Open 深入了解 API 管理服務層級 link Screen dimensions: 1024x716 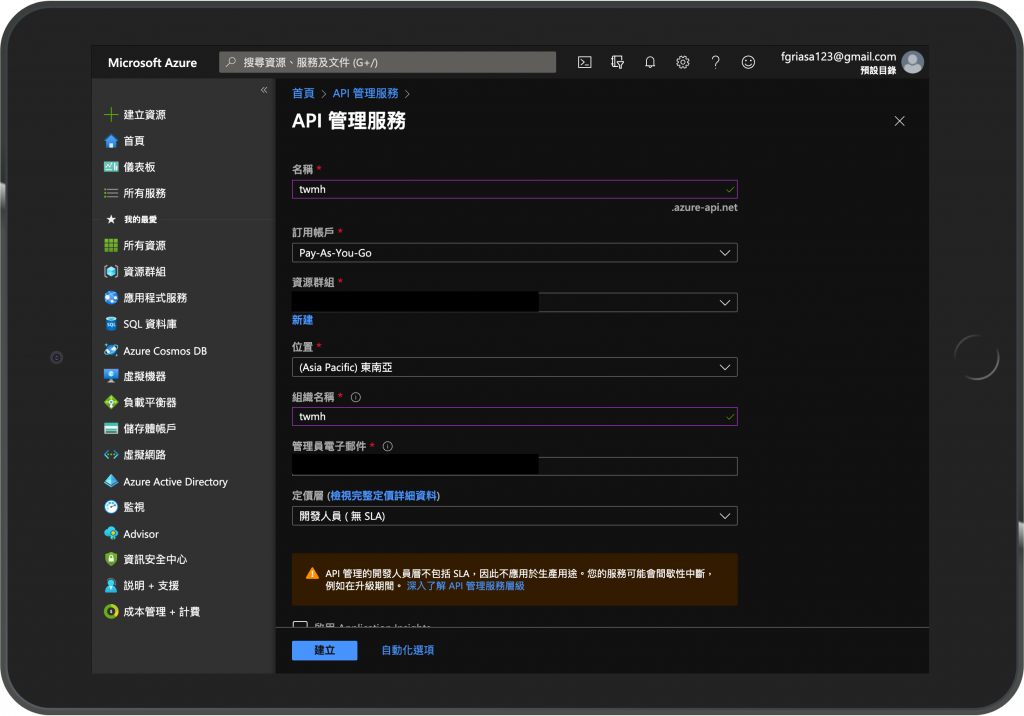coord(466,586)
